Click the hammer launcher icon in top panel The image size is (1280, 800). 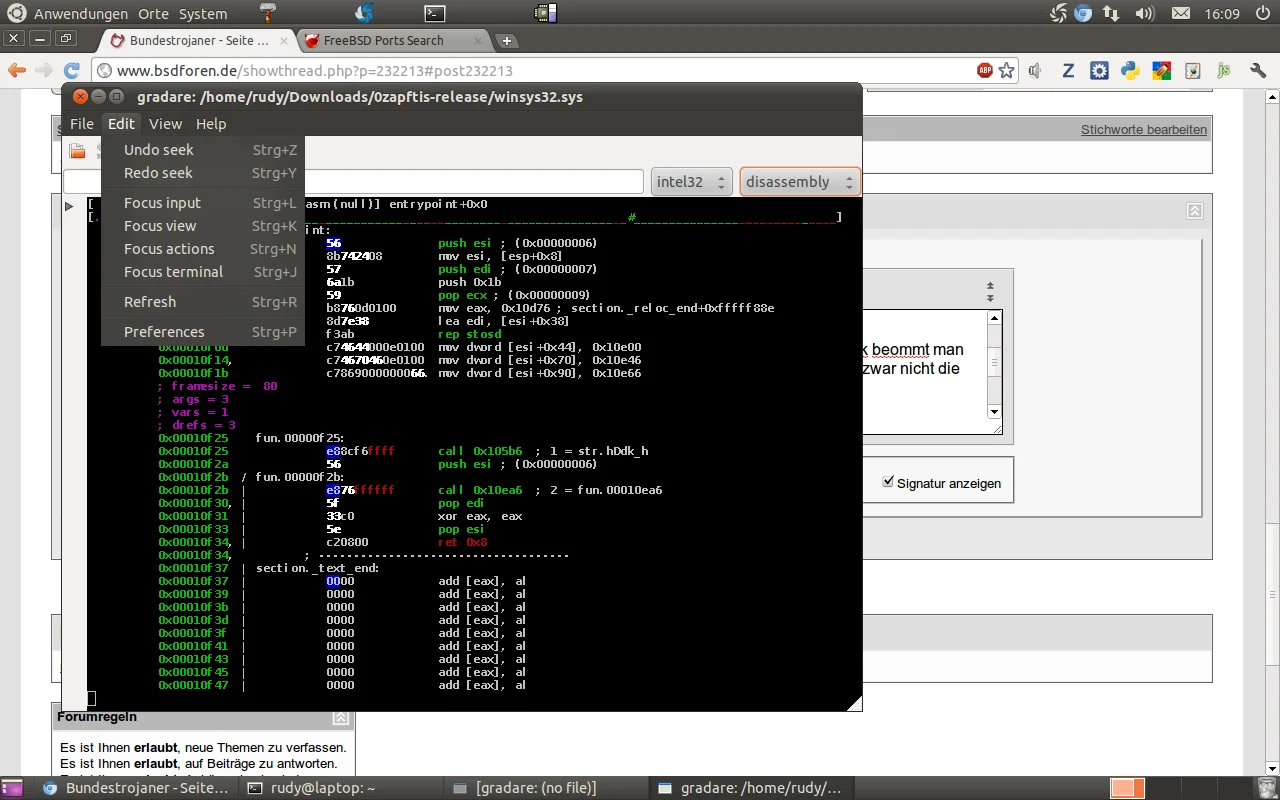[268, 13]
